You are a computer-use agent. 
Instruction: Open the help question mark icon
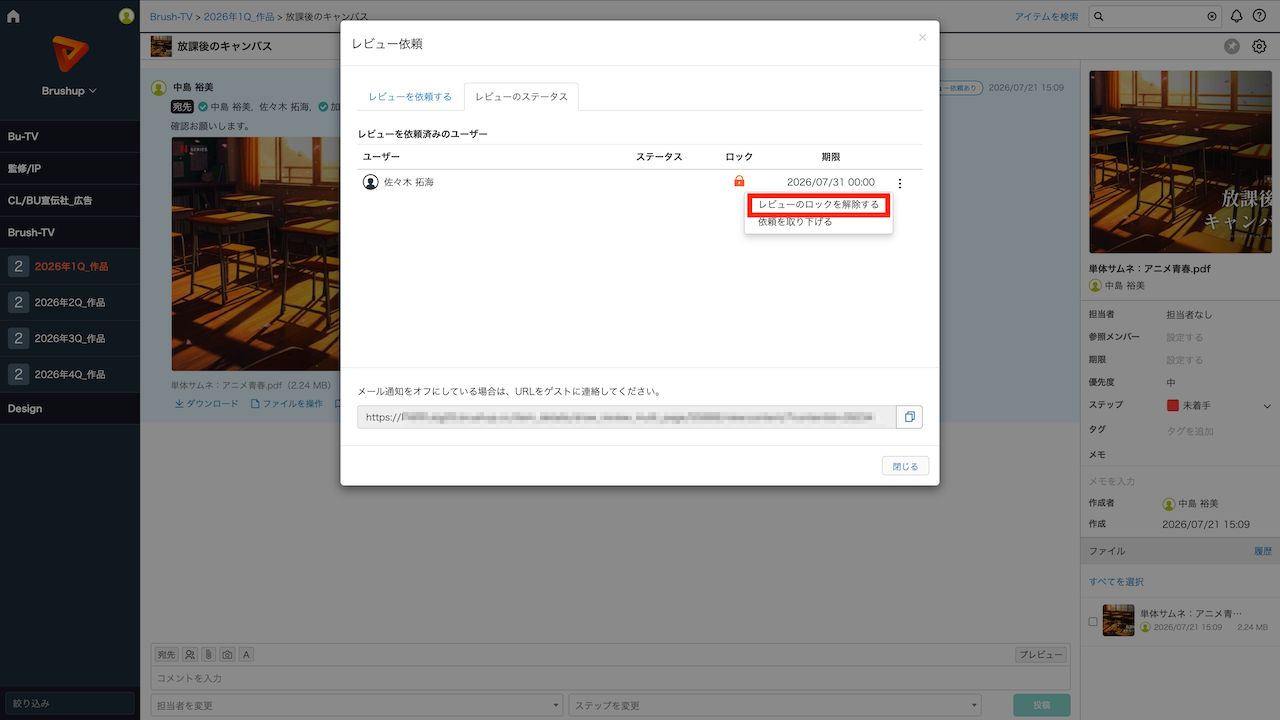pyautogui.click(x=1259, y=16)
